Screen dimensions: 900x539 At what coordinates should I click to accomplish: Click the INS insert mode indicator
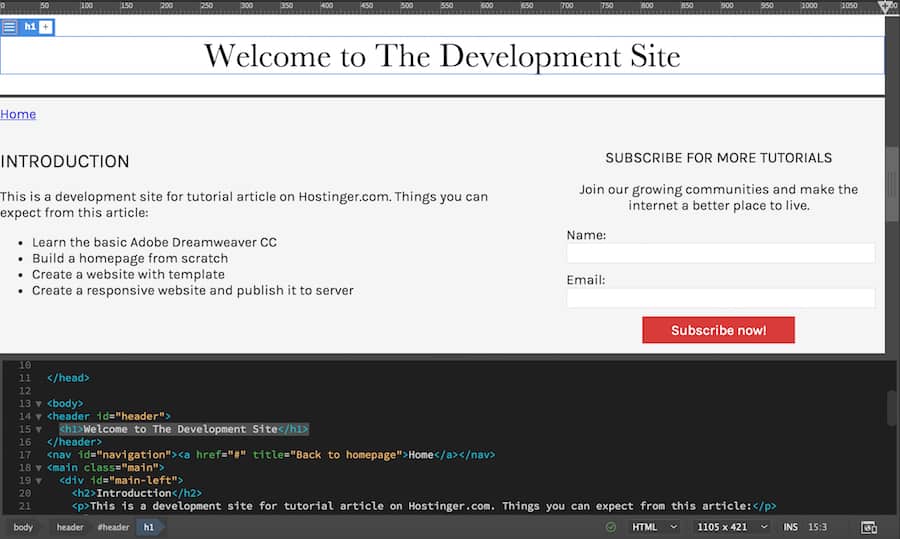791,527
